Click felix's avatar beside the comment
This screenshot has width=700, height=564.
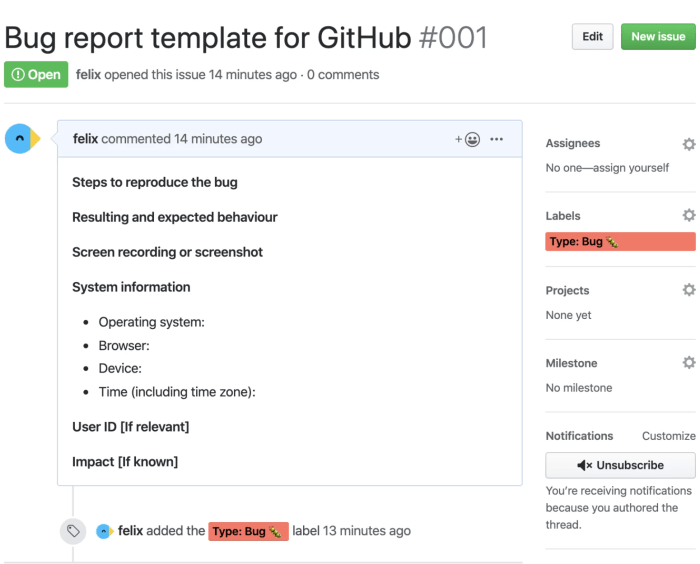(x=19, y=139)
